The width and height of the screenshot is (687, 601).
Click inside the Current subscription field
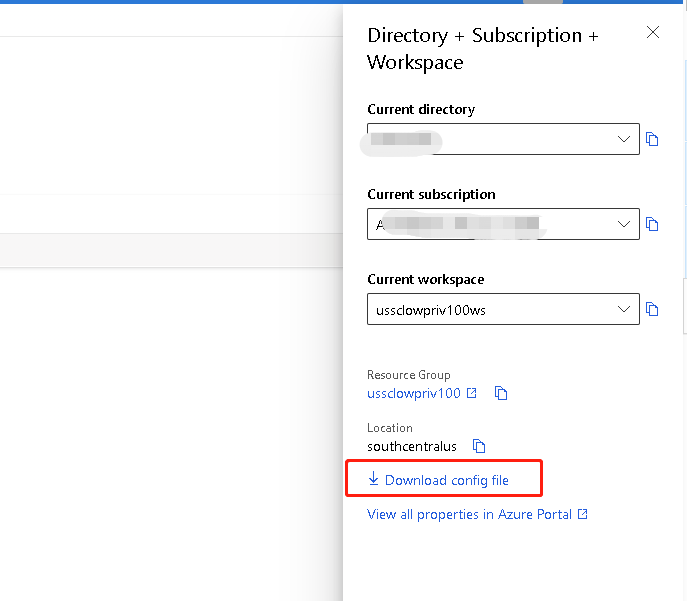(480, 224)
